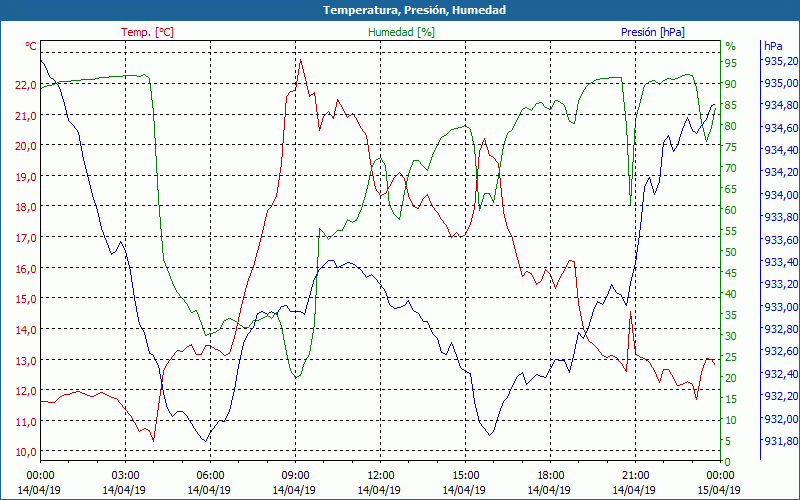The height and width of the screenshot is (500, 800).
Task: Click the '15:00' time axis label
Action: (465, 476)
